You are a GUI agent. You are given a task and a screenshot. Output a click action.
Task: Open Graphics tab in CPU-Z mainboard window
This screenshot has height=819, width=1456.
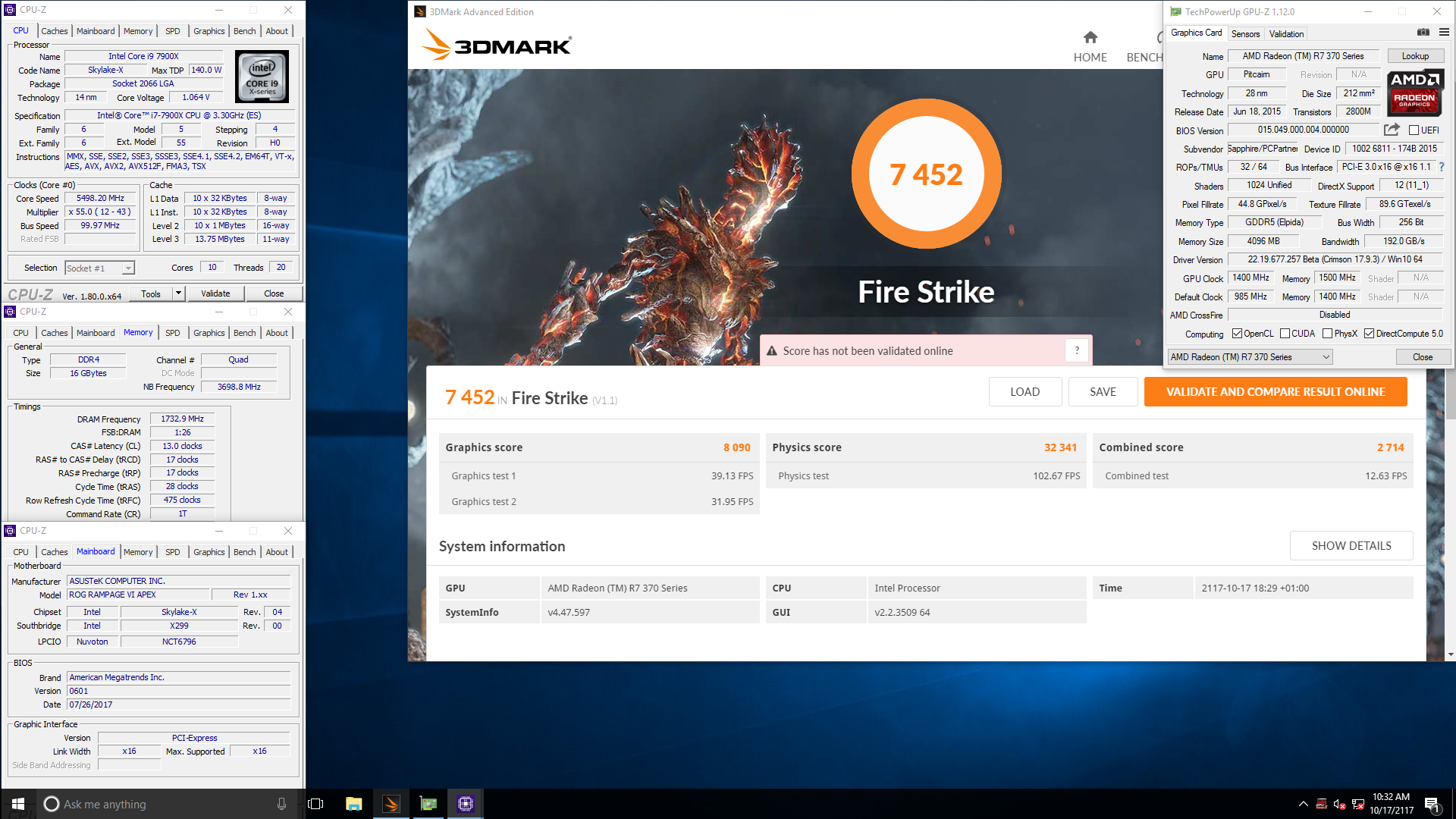pyautogui.click(x=209, y=552)
